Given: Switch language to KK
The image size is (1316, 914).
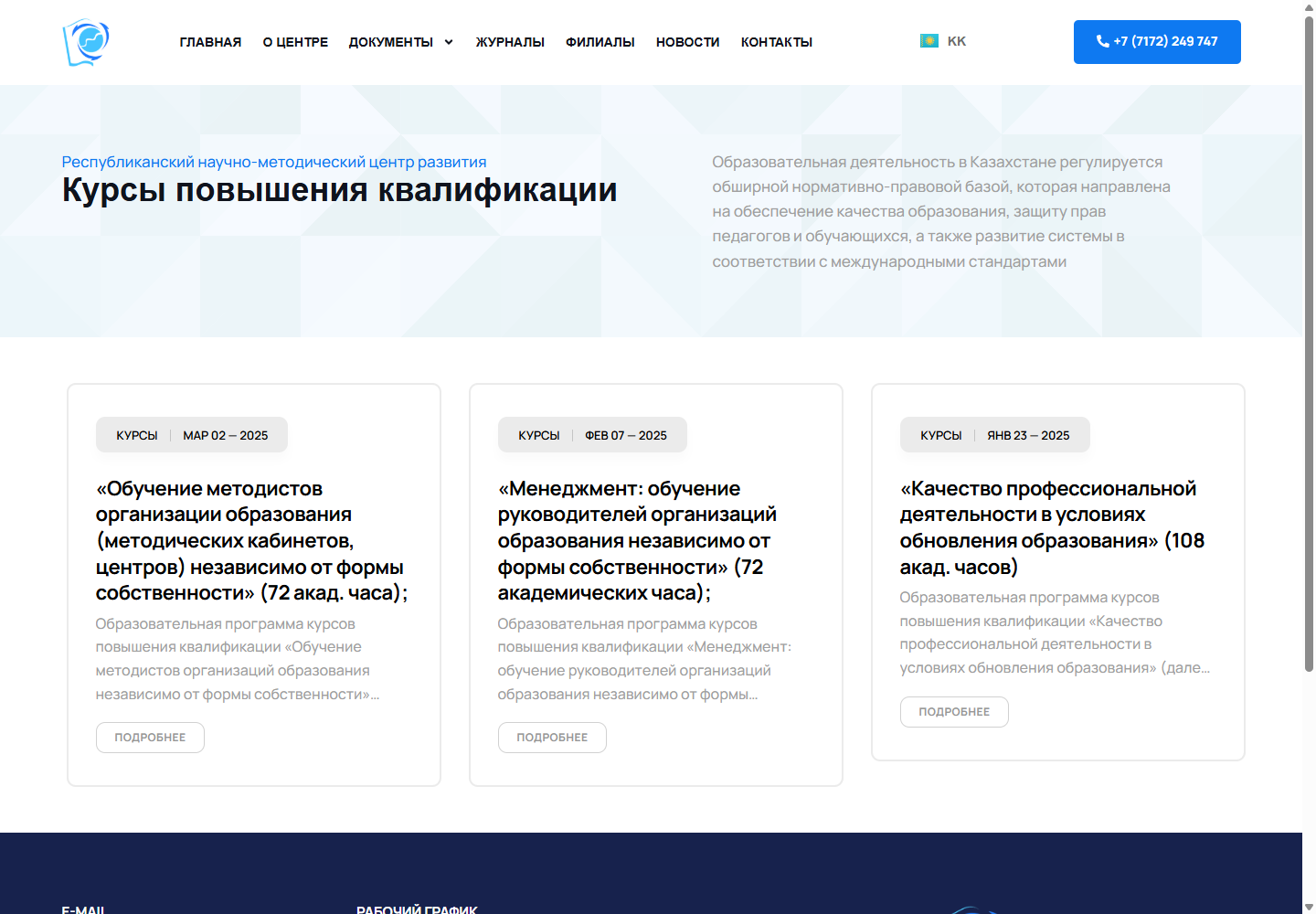Looking at the screenshot, I should click(x=957, y=41).
